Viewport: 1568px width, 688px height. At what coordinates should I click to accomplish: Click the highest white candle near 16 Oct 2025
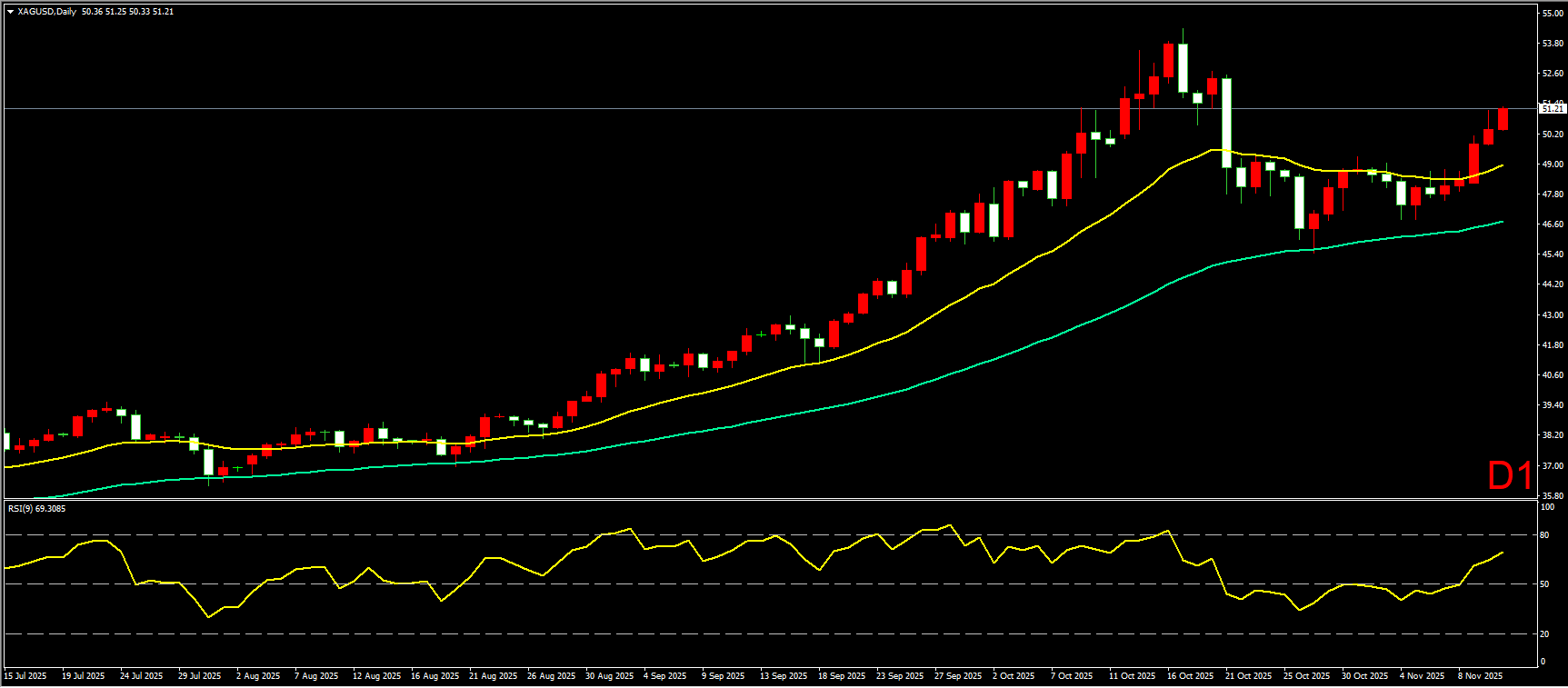pos(1183,68)
